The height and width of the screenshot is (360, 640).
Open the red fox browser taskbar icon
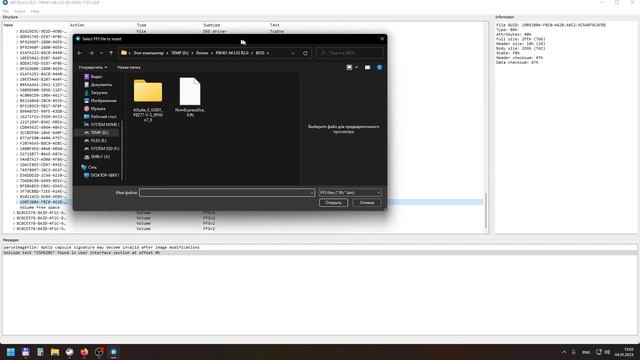pyautogui.click(x=84, y=352)
